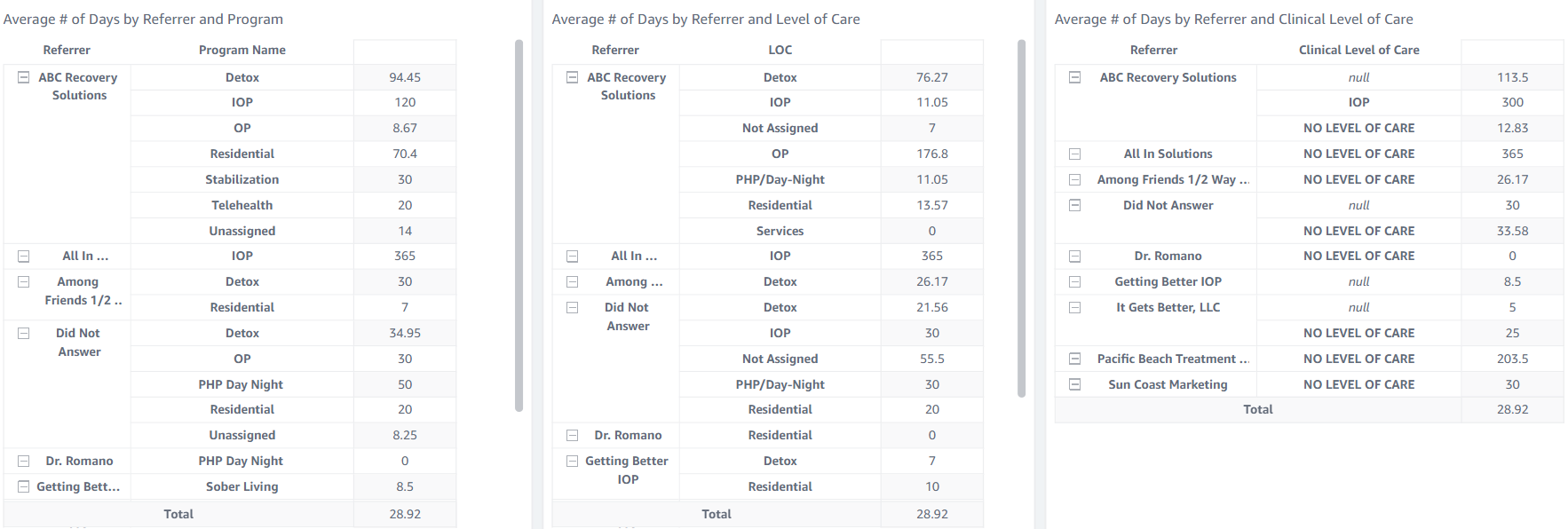This screenshot has width=1568, height=529.
Task: Click the LOC column header
Action: click(x=780, y=51)
